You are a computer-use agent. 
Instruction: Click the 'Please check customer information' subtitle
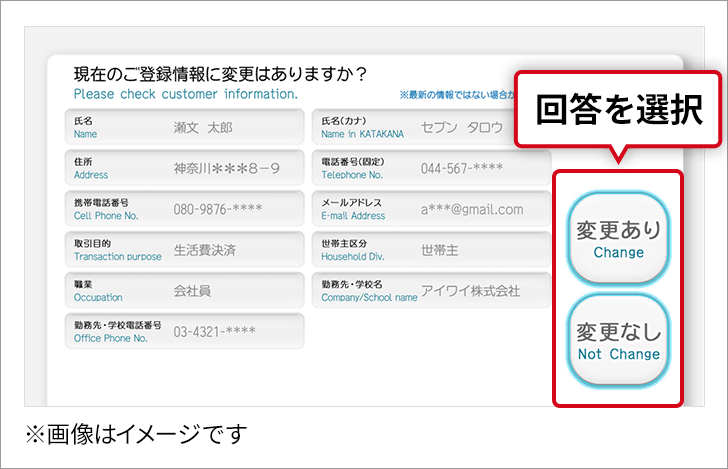186,95
